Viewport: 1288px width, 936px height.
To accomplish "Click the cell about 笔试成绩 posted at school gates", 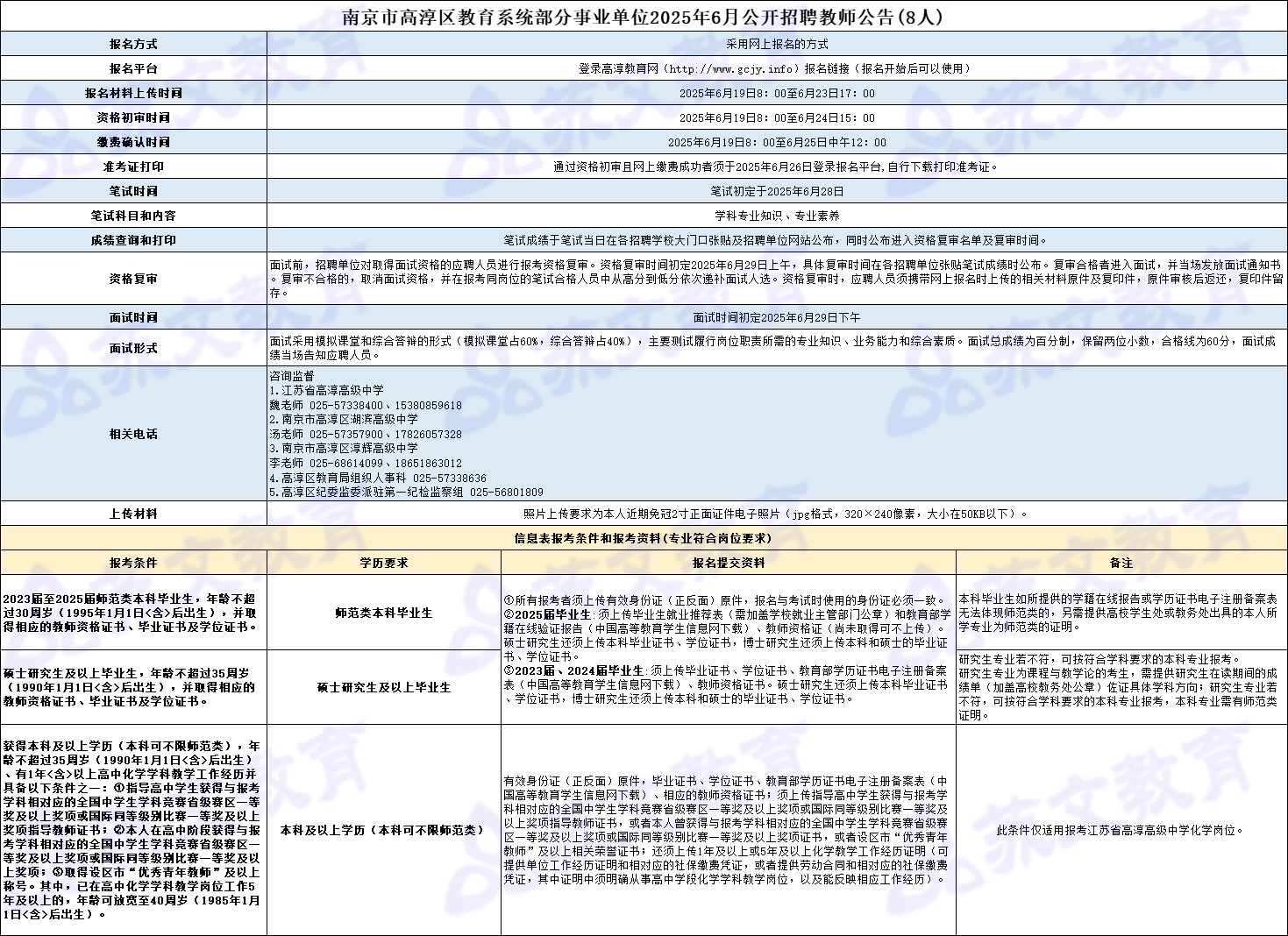I will 777,240.
